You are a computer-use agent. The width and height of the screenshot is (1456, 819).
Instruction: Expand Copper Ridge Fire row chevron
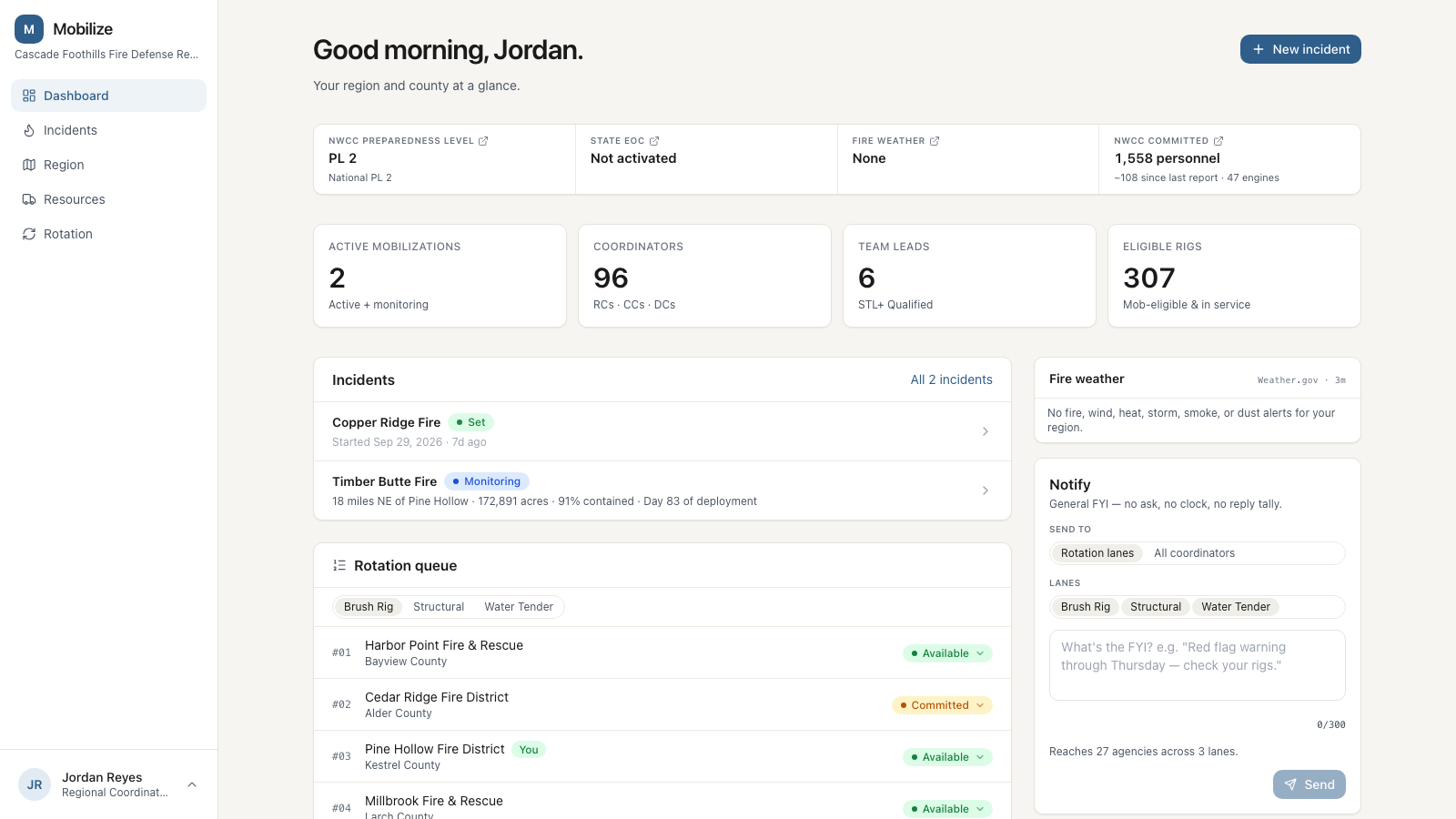[x=985, y=431]
